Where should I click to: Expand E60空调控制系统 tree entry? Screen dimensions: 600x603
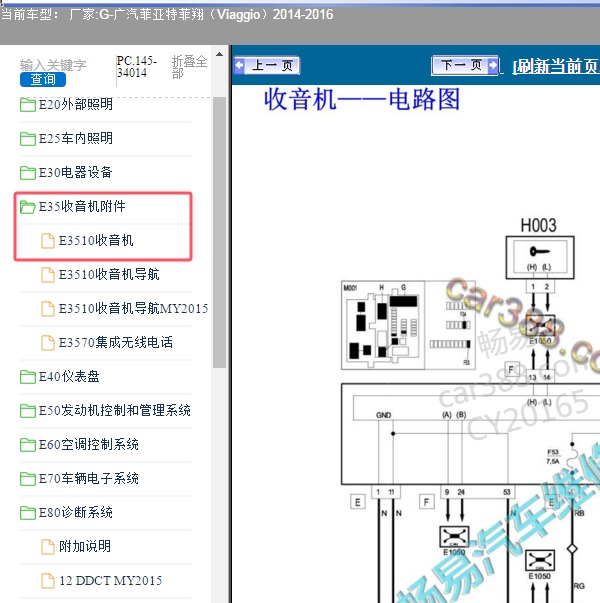point(89,445)
